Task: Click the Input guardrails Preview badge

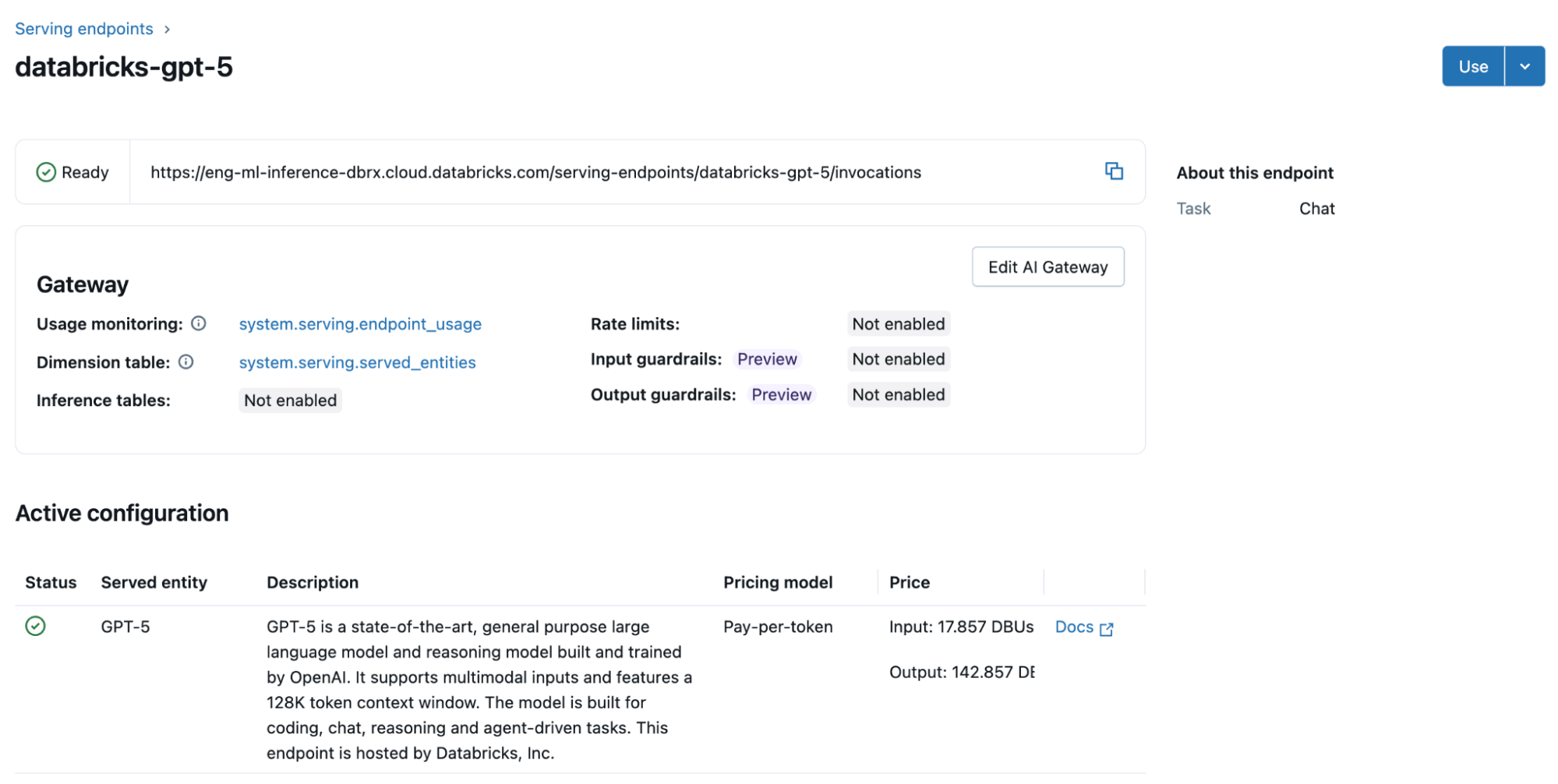Action: tap(767, 359)
